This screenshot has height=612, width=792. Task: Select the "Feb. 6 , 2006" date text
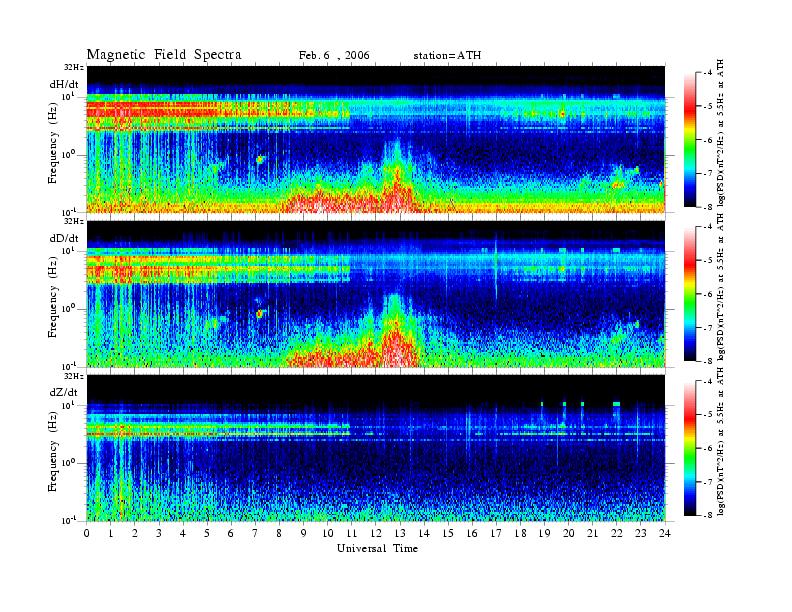(334, 56)
